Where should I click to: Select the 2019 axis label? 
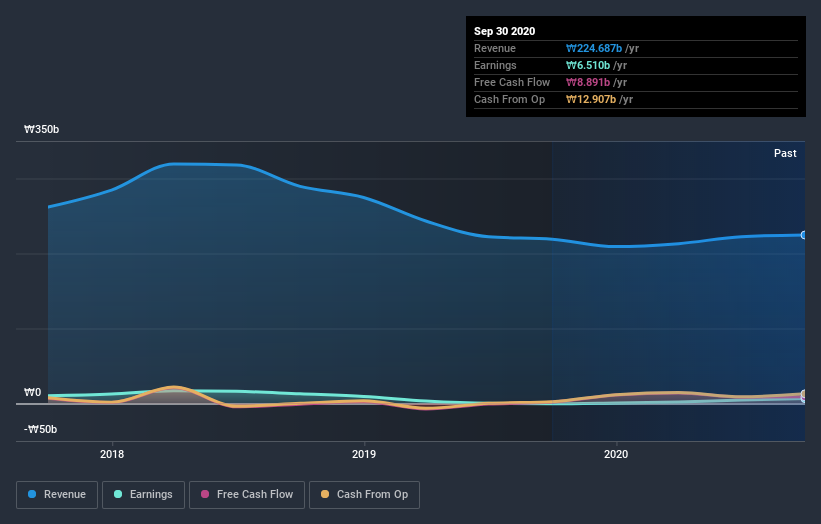coord(364,454)
